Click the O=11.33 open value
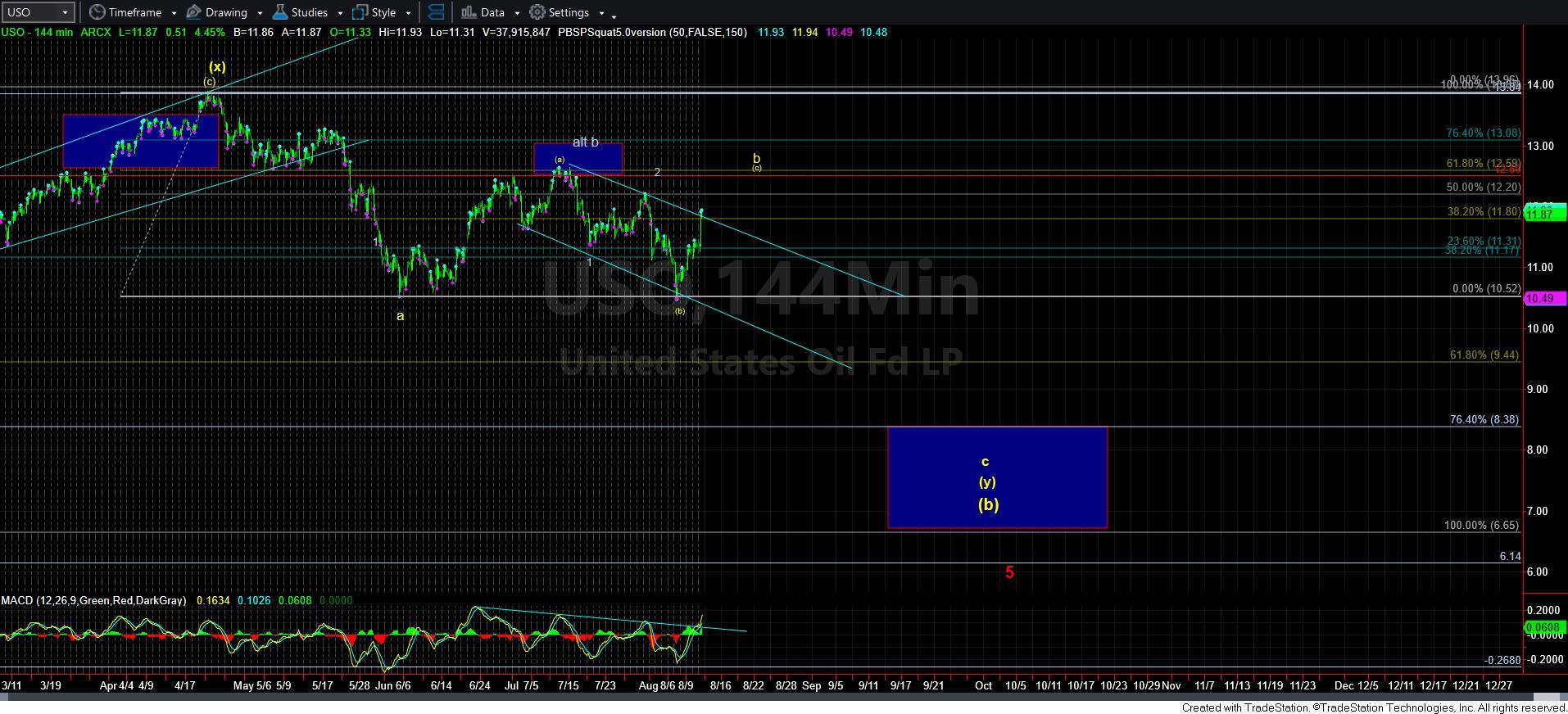The image size is (1568, 714). point(350,32)
